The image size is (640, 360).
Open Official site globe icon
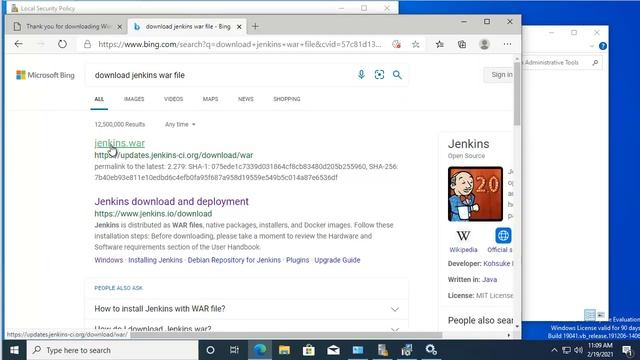click(x=503, y=236)
